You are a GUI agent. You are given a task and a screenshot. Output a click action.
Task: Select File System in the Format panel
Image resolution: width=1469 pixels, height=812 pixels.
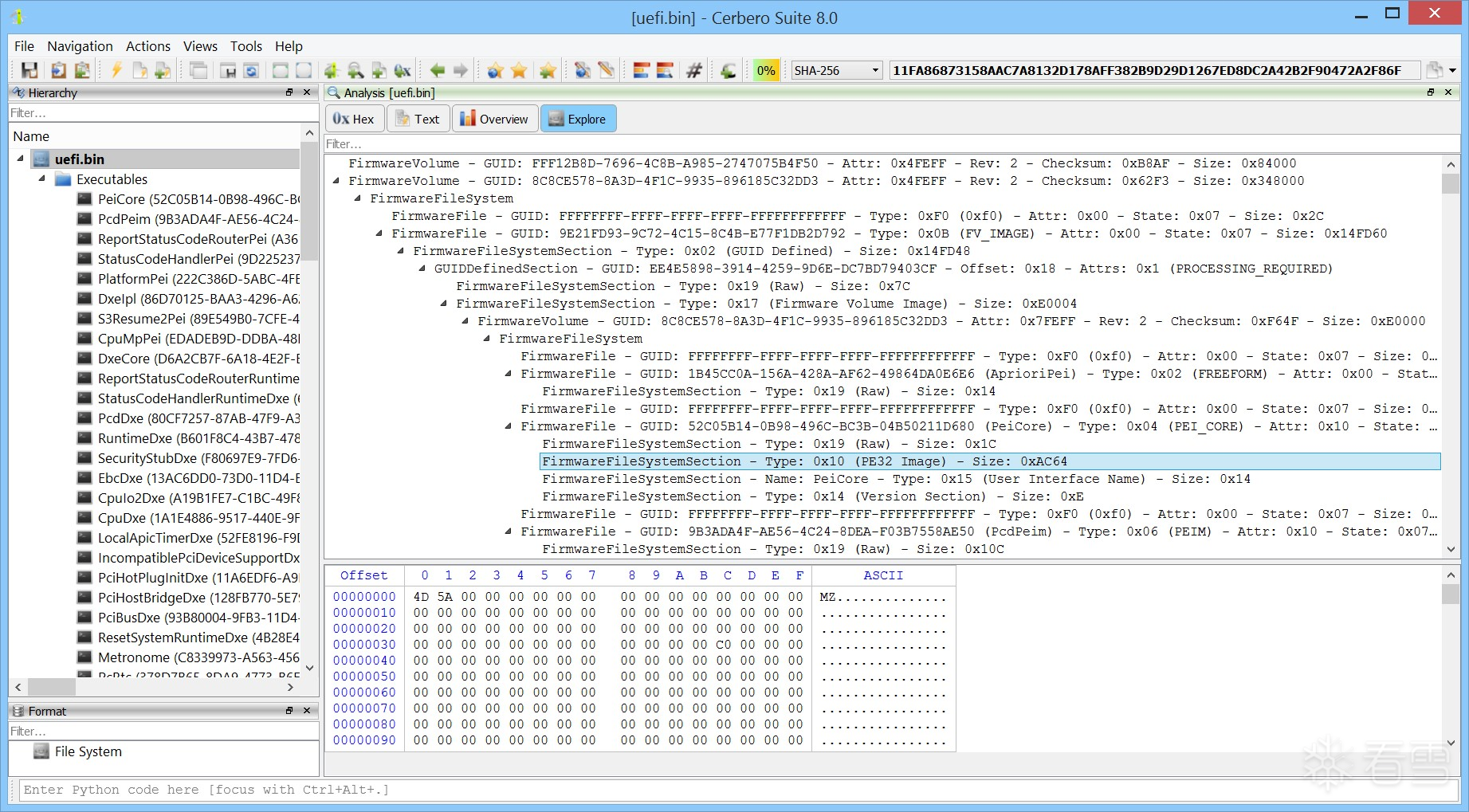(78, 751)
